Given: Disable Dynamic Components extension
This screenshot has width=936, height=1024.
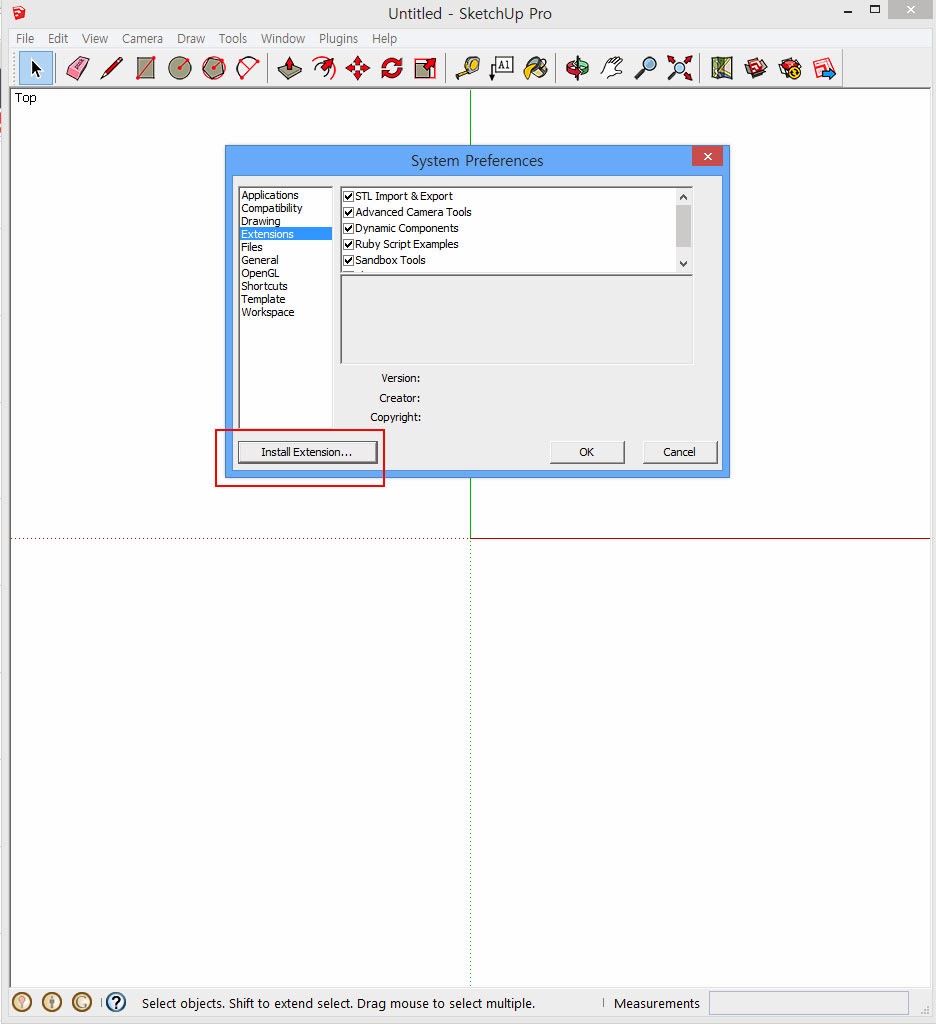Looking at the screenshot, I should [349, 229].
